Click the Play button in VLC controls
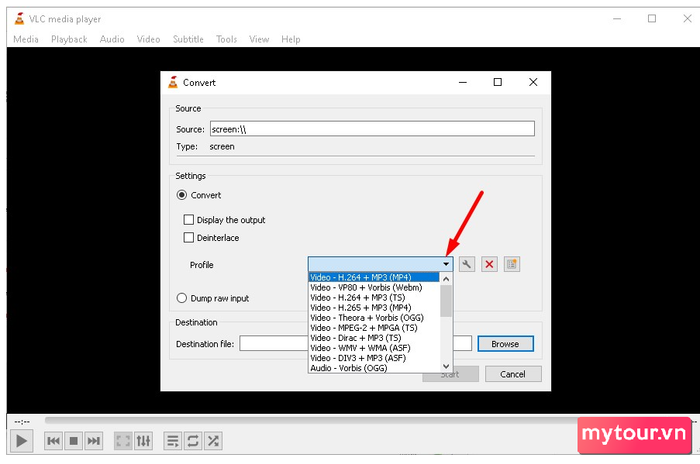700x464 pixels. pyautogui.click(x=22, y=440)
